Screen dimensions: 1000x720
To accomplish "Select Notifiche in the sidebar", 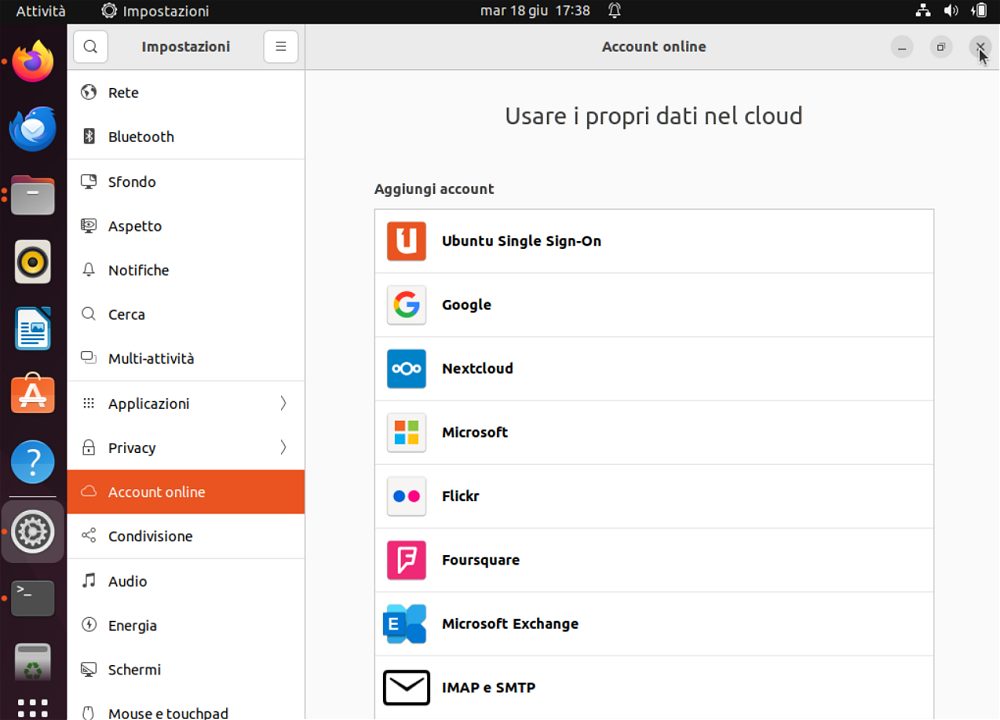I will [x=186, y=270].
